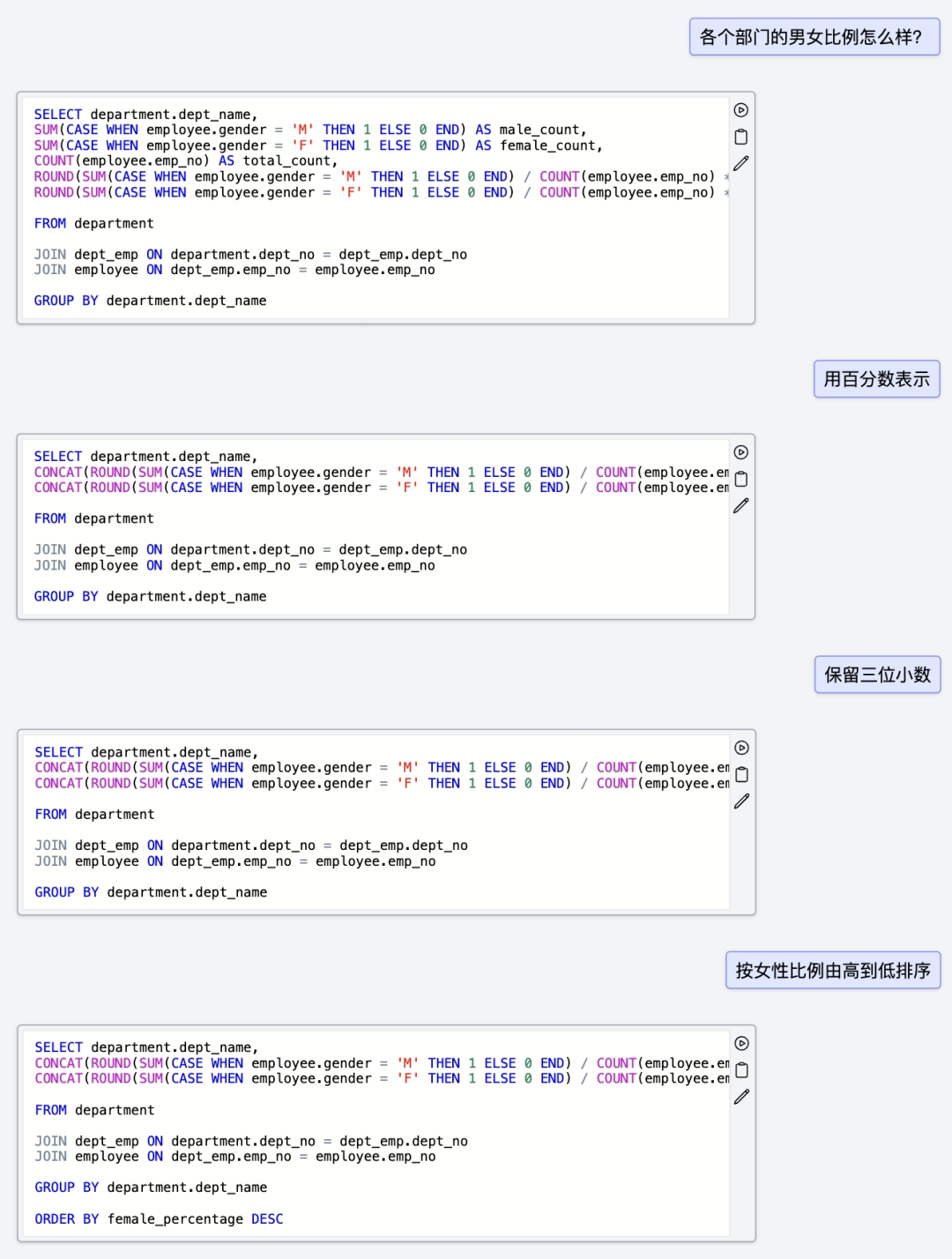This screenshot has height=1259, width=952.
Task: Click SELECT line in query below 用百分数表示
Action: click(145, 456)
